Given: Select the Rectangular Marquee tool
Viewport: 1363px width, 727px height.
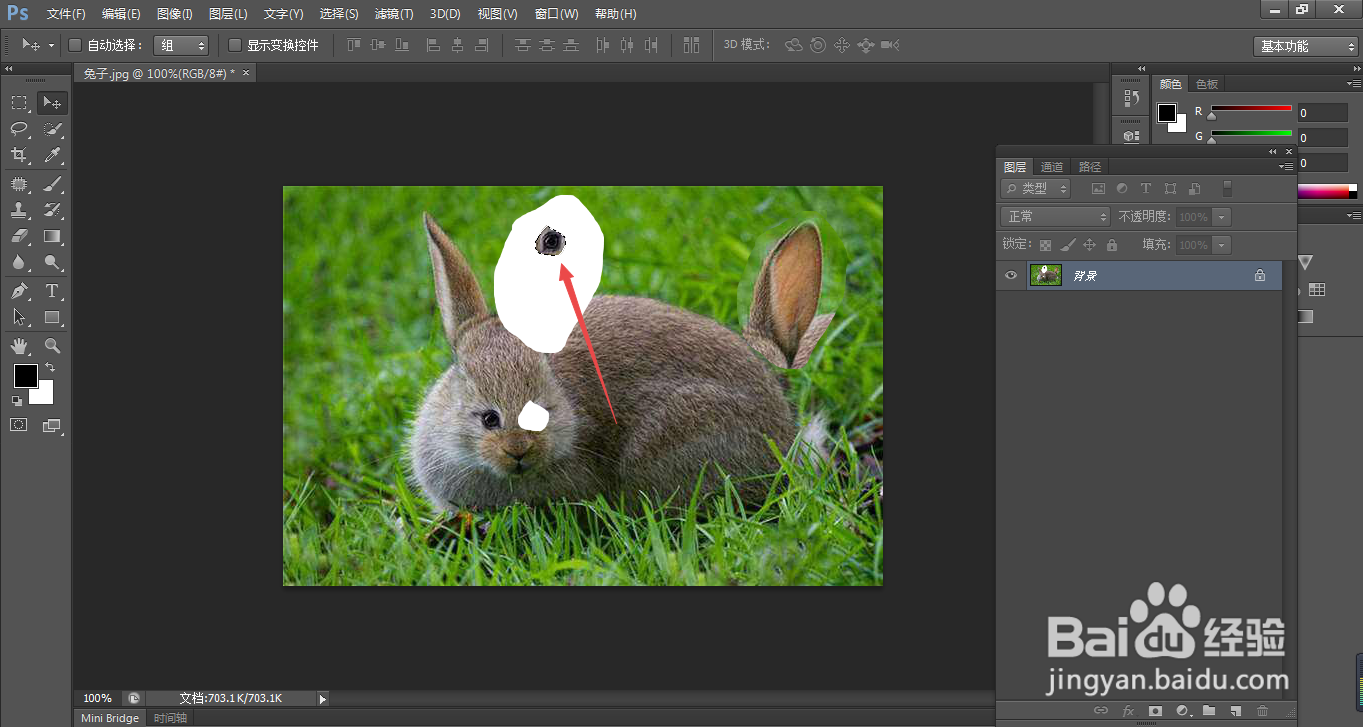Looking at the screenshot, I should click(x=19, y=103).
